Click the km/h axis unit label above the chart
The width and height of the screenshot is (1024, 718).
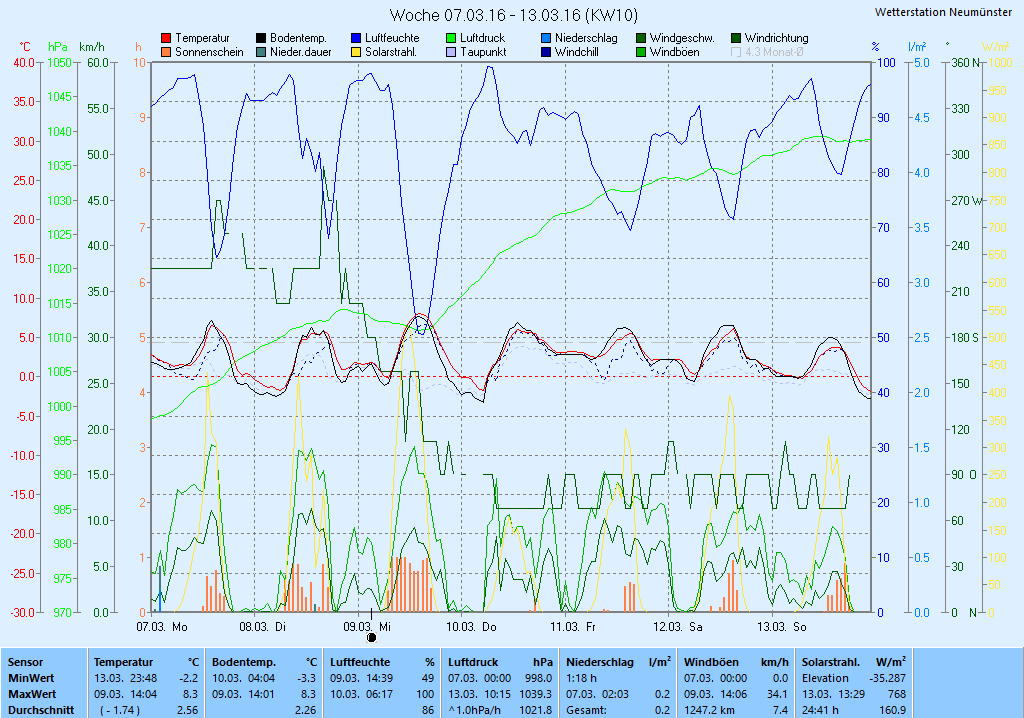(x=91, y=47)
